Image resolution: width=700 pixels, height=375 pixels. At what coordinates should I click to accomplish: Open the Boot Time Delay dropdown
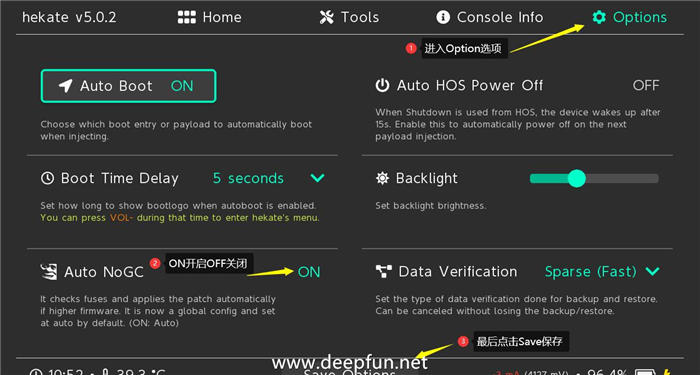[269, 178]
